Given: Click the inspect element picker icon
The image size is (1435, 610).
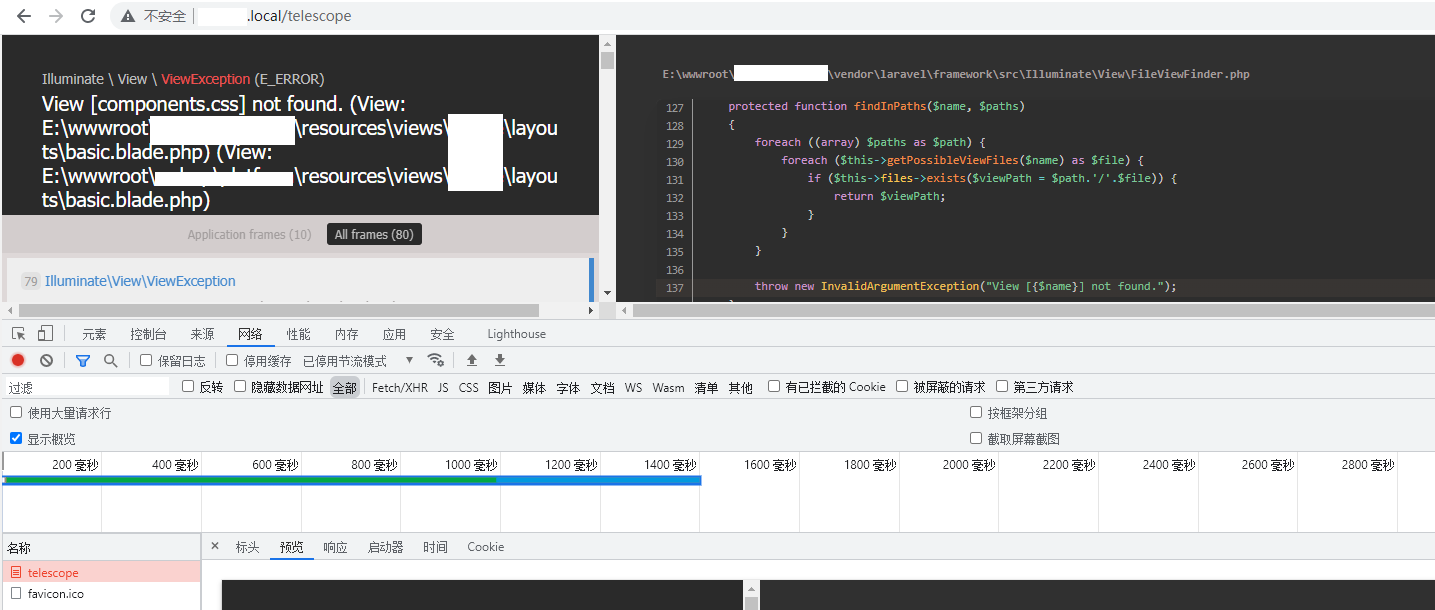Looking at the screenshot, I should tap(18, 334).
